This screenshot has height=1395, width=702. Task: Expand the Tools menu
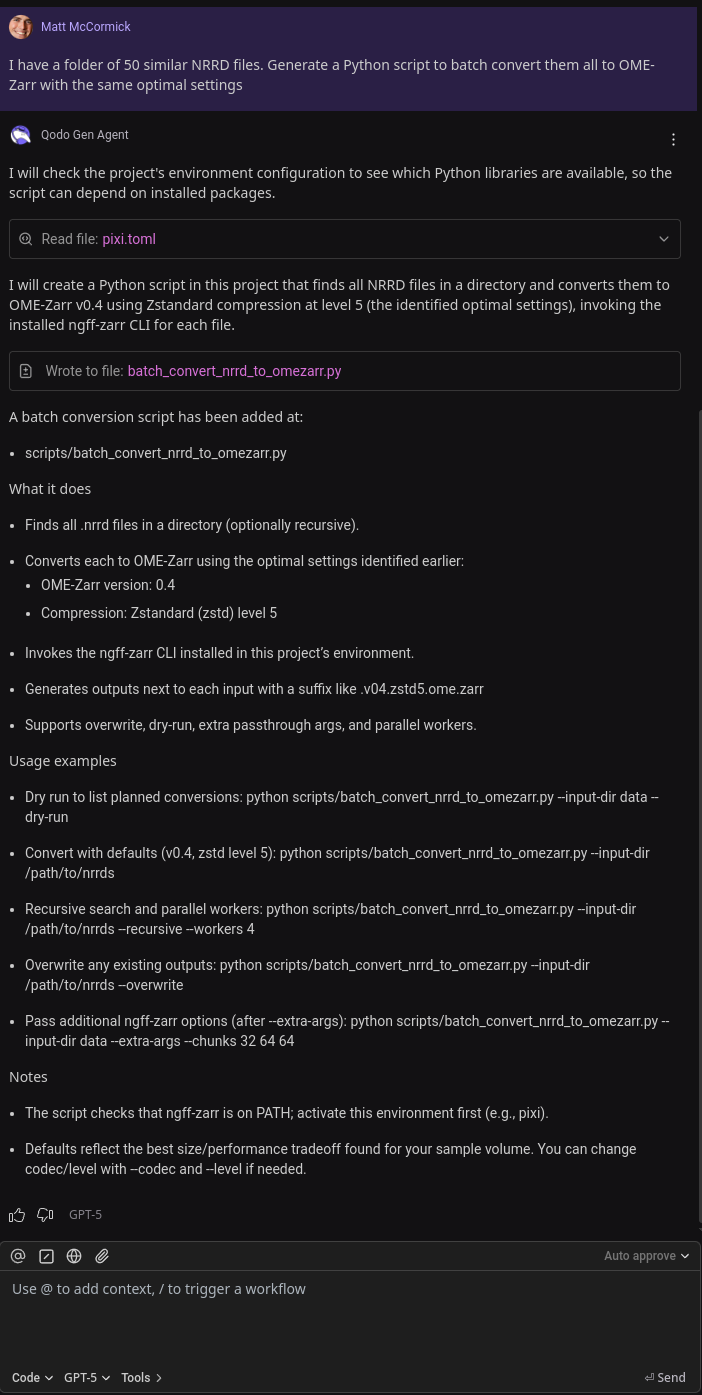(x=141, y=1377)
